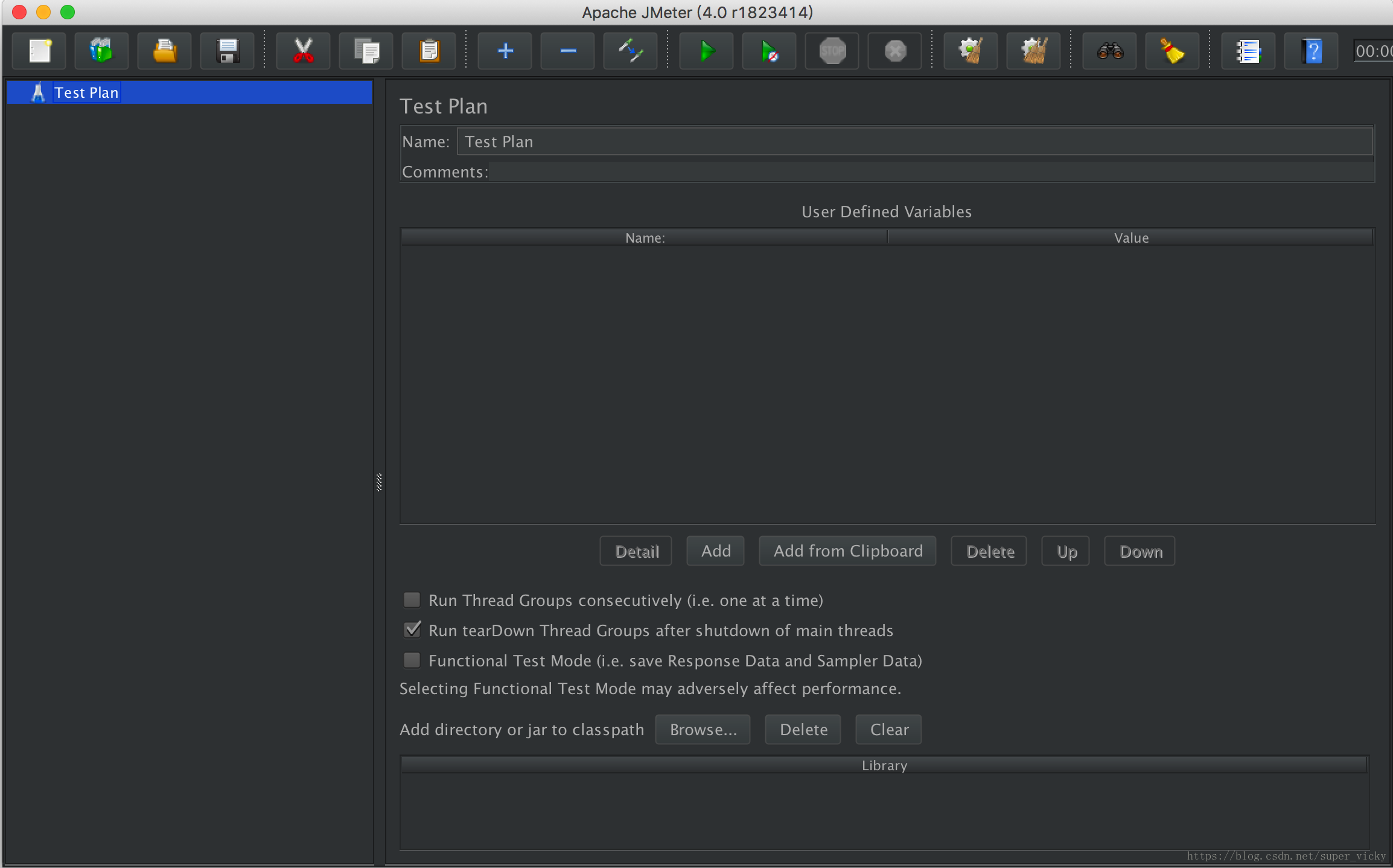Image resolution: width=1393 pixels, height=868 pixels.
Task: Click the New test plan icon
Action: (39, 51)
